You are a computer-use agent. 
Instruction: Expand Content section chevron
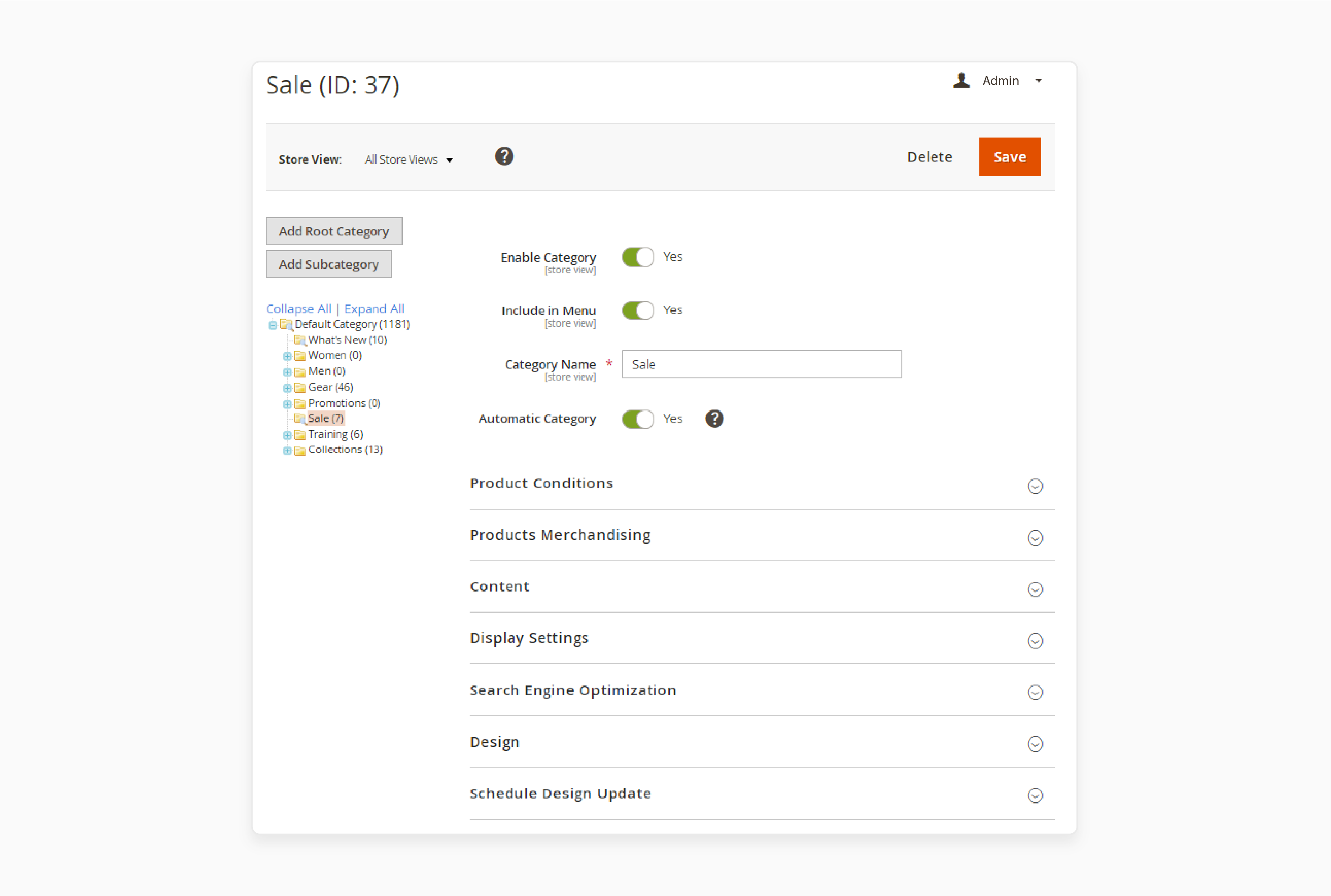click(x=1035, y=589)
